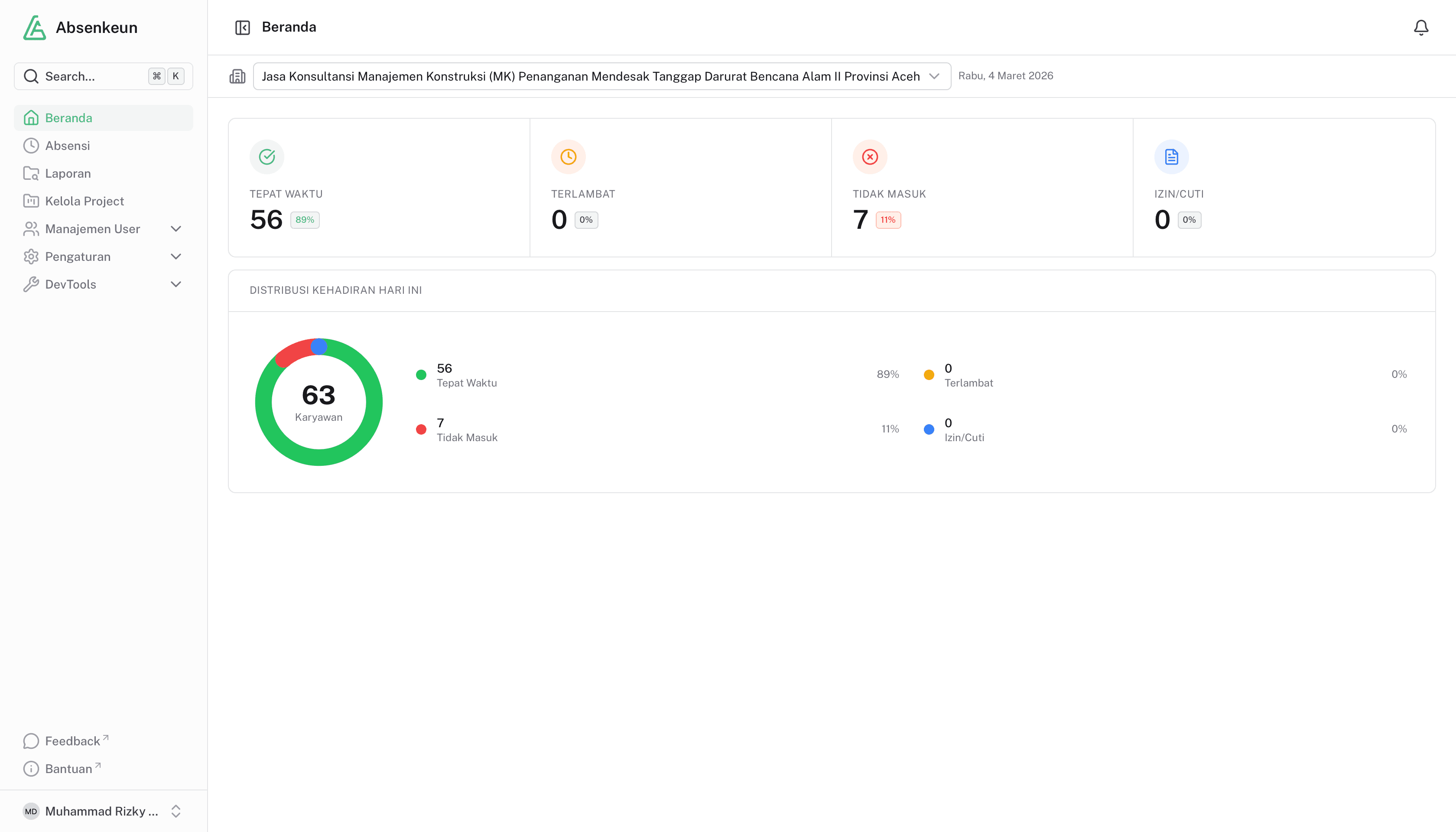Click the building icon beside project selector
1456x832 pixels.
click(x=237, y=76)
